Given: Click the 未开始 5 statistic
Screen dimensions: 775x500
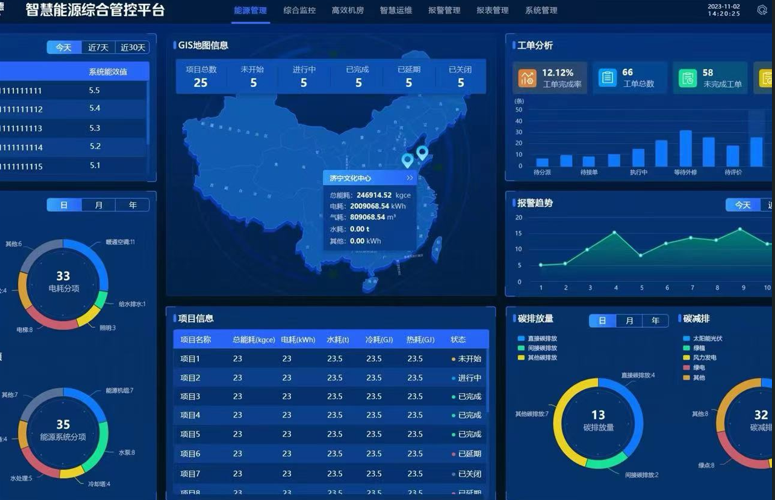Looking at the screenshot, I should pos(253,77).
